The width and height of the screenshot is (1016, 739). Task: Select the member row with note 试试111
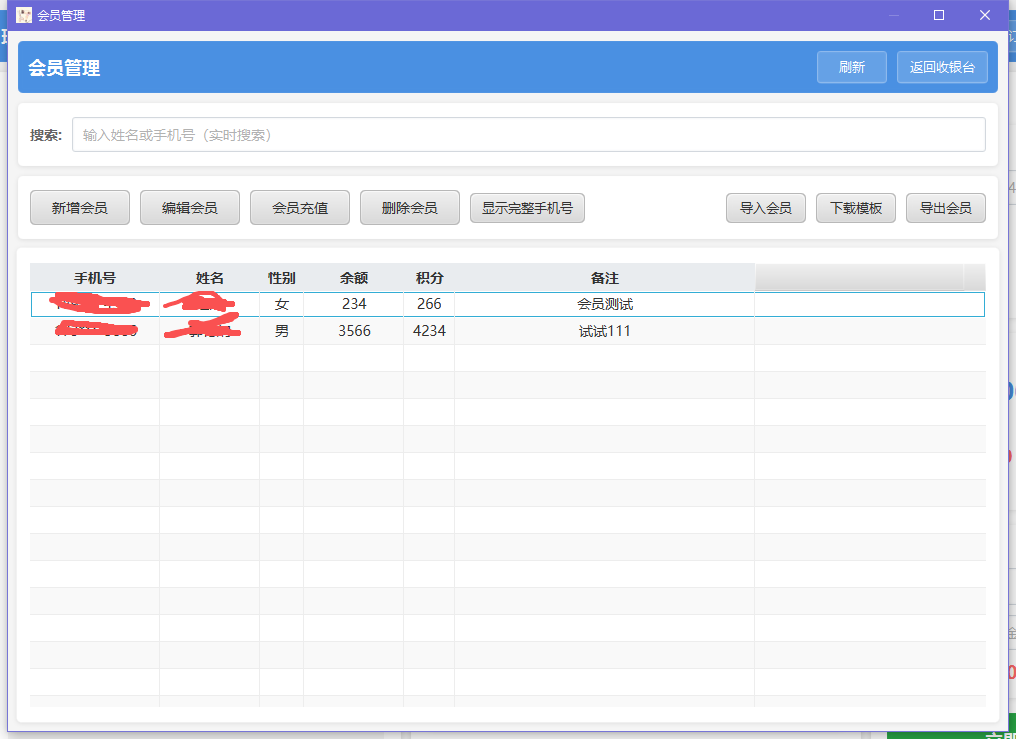[x=604, y=331]
